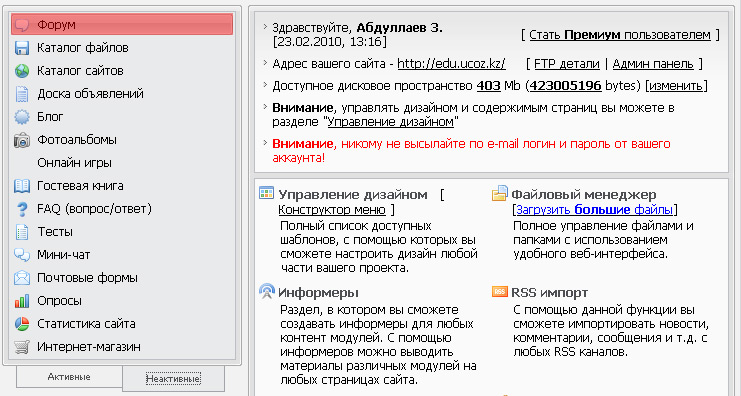This screenshot has height=396, width=741.
Task: Click the Информеры antenna icon
Action: pos(267,291)
